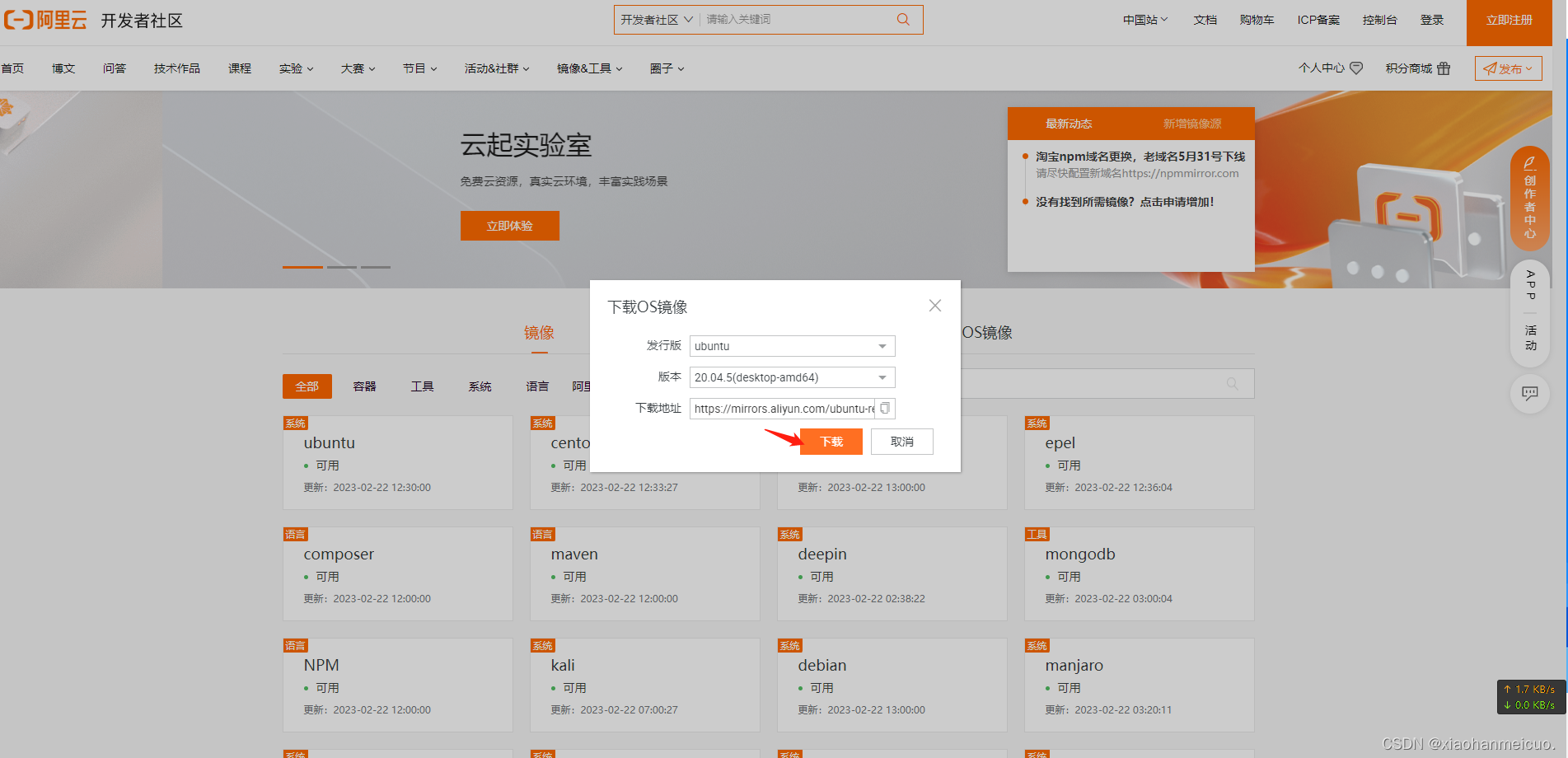Click the 积分商城 gift icon
Screen dimensions: 1568x758
point(1444,68)
